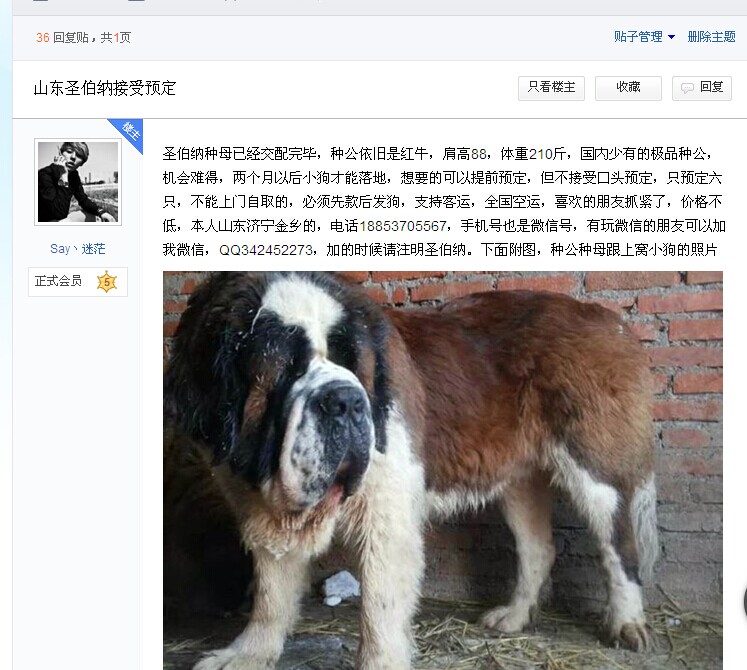This screenshot has width=747, height=670.
Task: Click the 贴子管理 text label
Action: 638,37
